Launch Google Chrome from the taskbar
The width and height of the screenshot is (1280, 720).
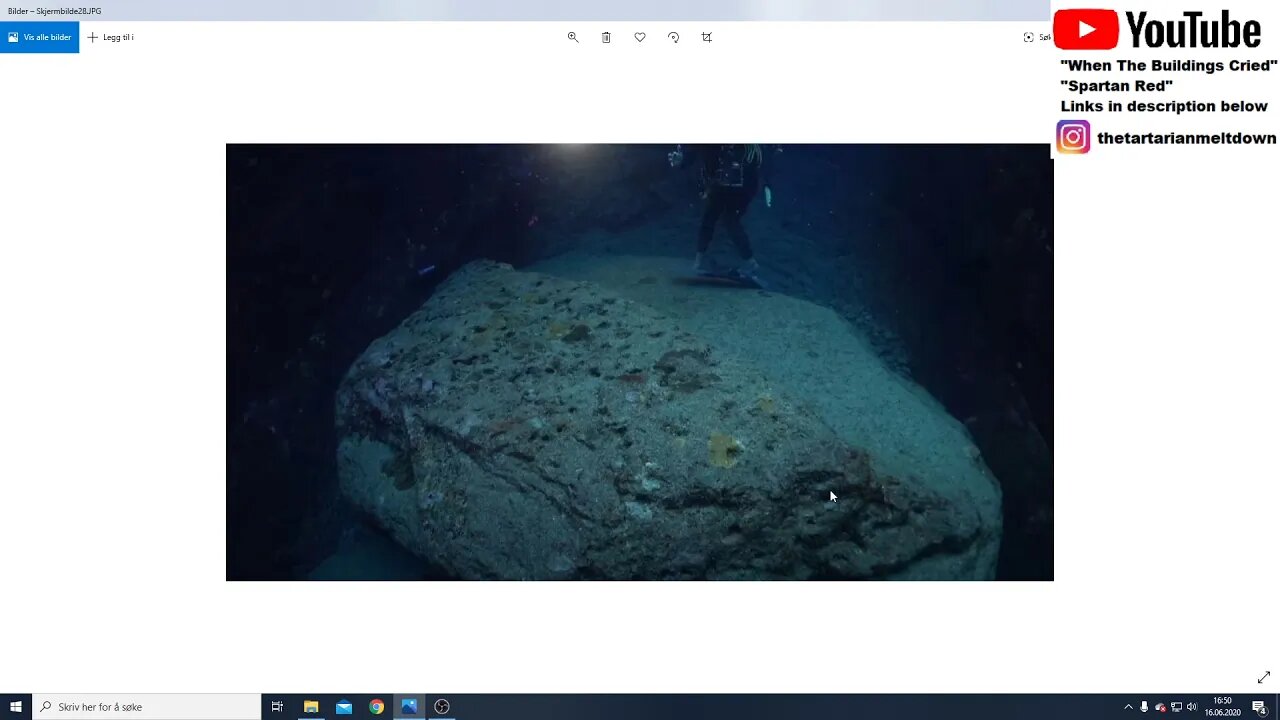coord(376,707)
